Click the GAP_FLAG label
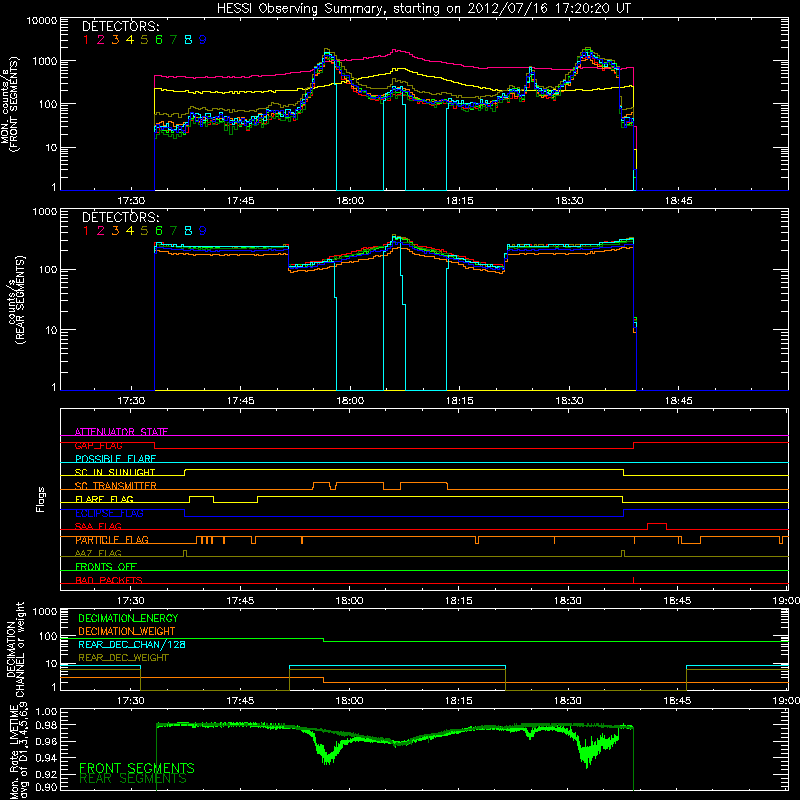800x800 pixels. click(x=98, y=445)
